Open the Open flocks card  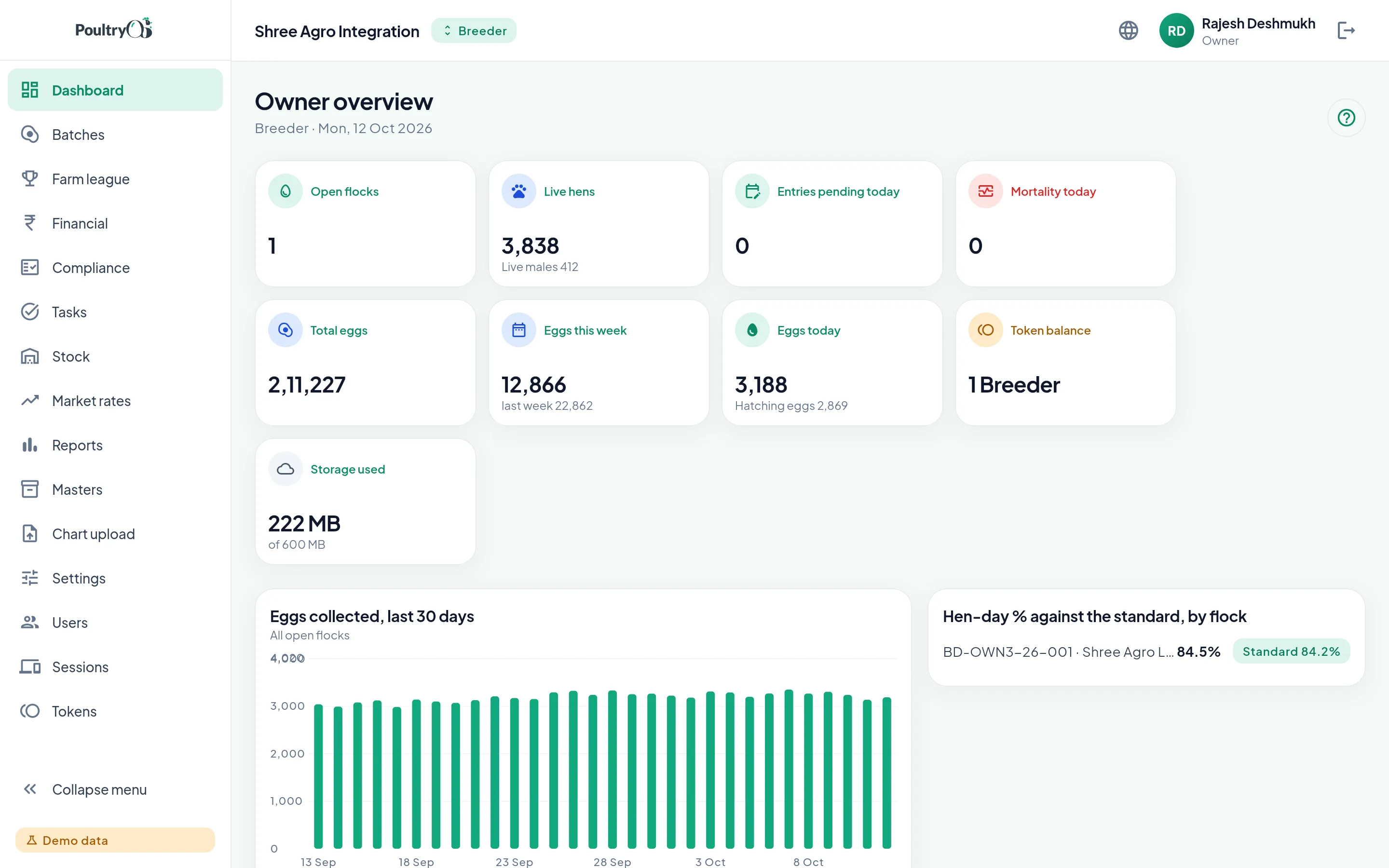(x=365, y=224)
